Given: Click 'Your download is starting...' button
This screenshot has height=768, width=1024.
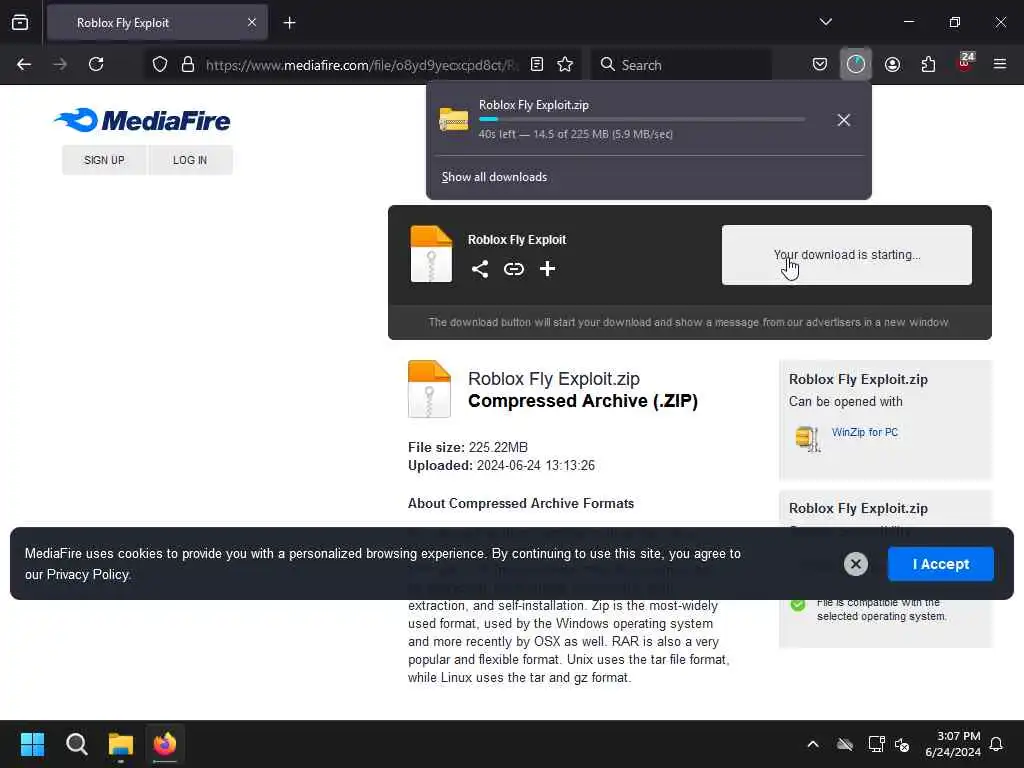Looking at the screenshot, I should pyautogui.click(x=846, y=255).
